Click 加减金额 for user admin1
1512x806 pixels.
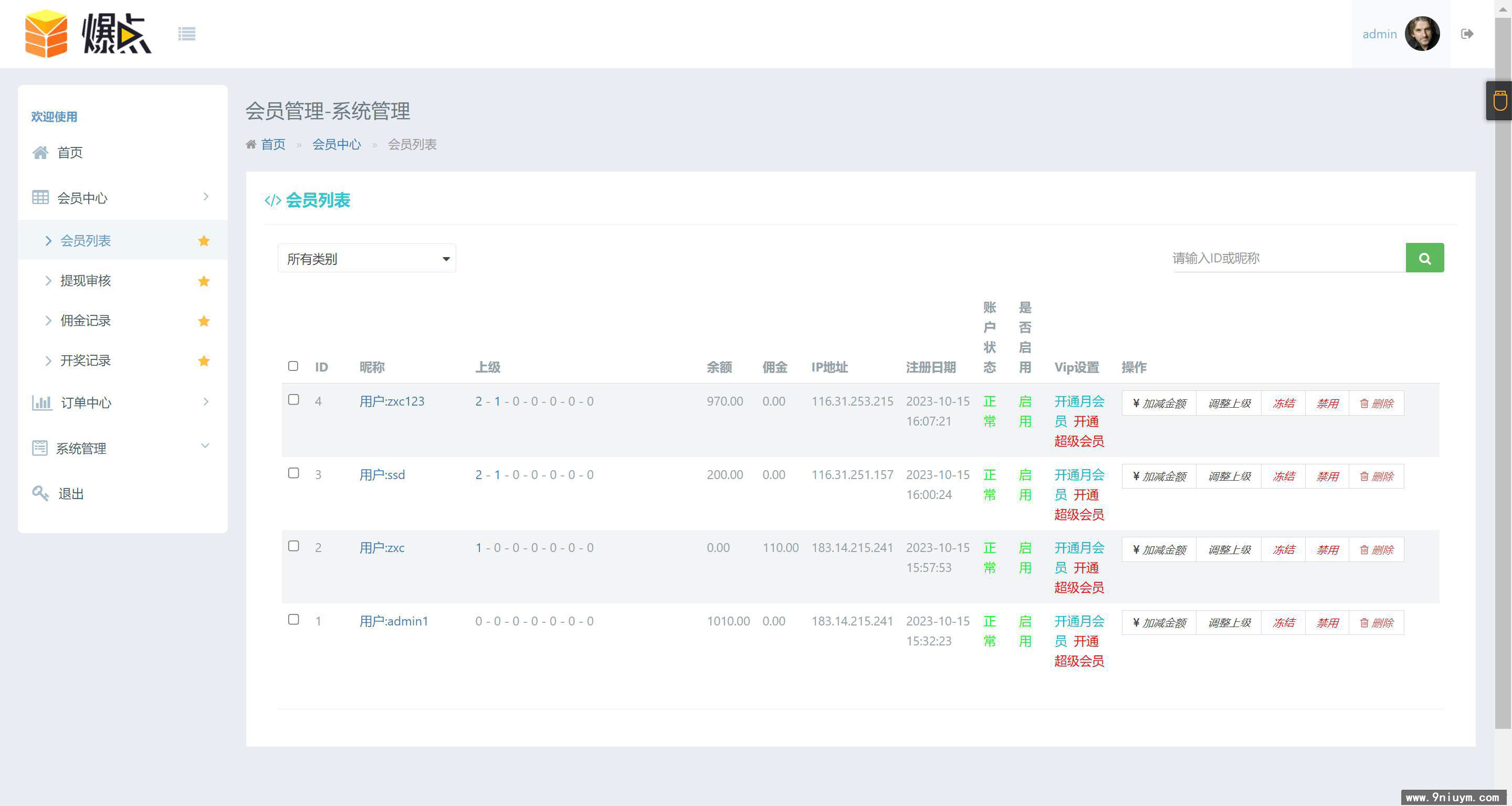pyautogui.click(x=1159, y=623)
